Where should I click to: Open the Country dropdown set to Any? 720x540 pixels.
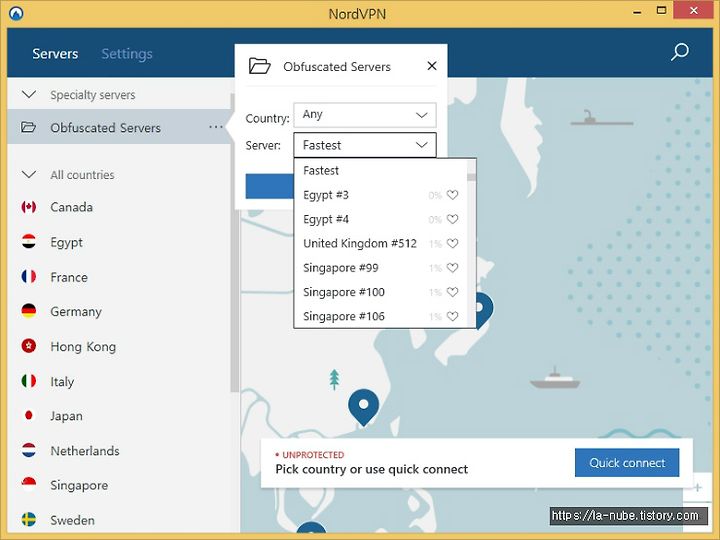(365, 115)
